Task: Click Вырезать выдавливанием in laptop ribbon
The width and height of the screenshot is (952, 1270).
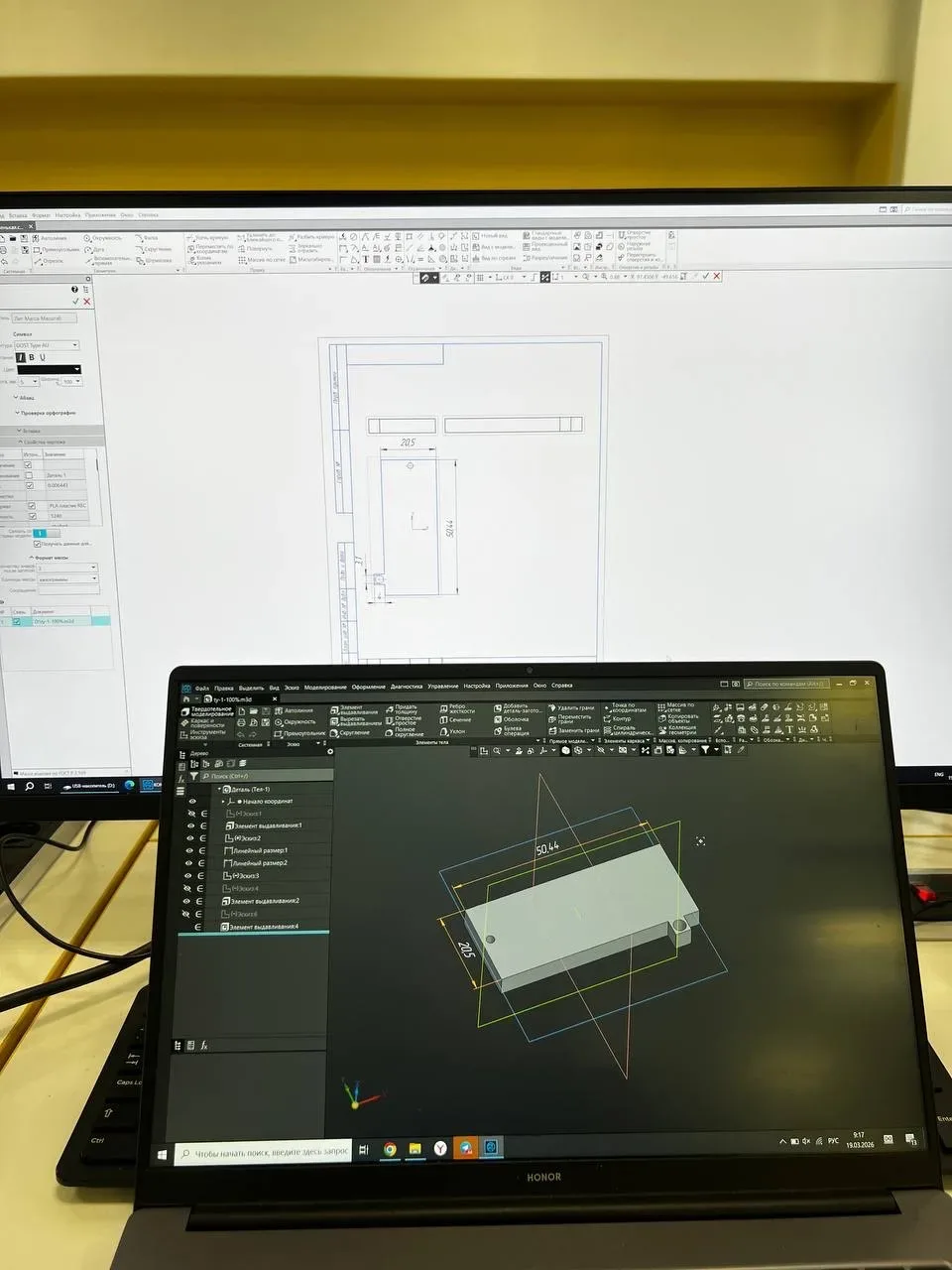Action: coord(355,721)
